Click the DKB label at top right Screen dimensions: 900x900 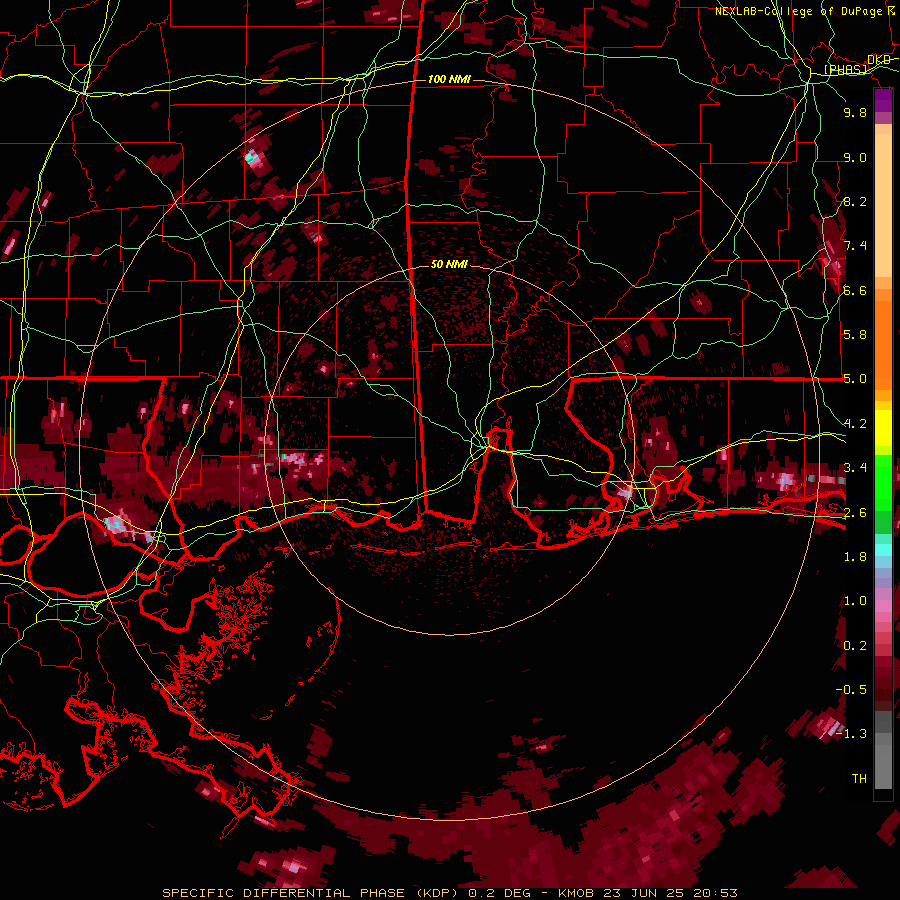[x=879, y=60]
